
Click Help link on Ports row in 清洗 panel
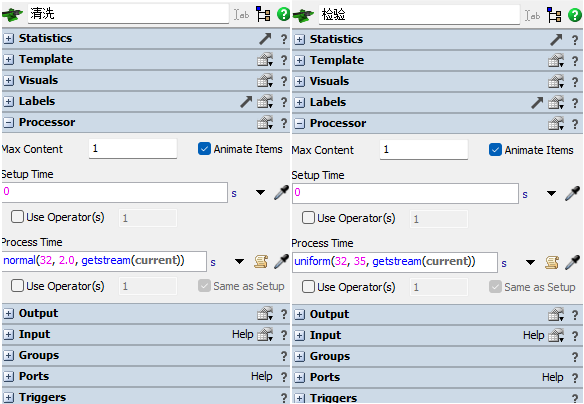pyautogui.click(x=261, y=376)
